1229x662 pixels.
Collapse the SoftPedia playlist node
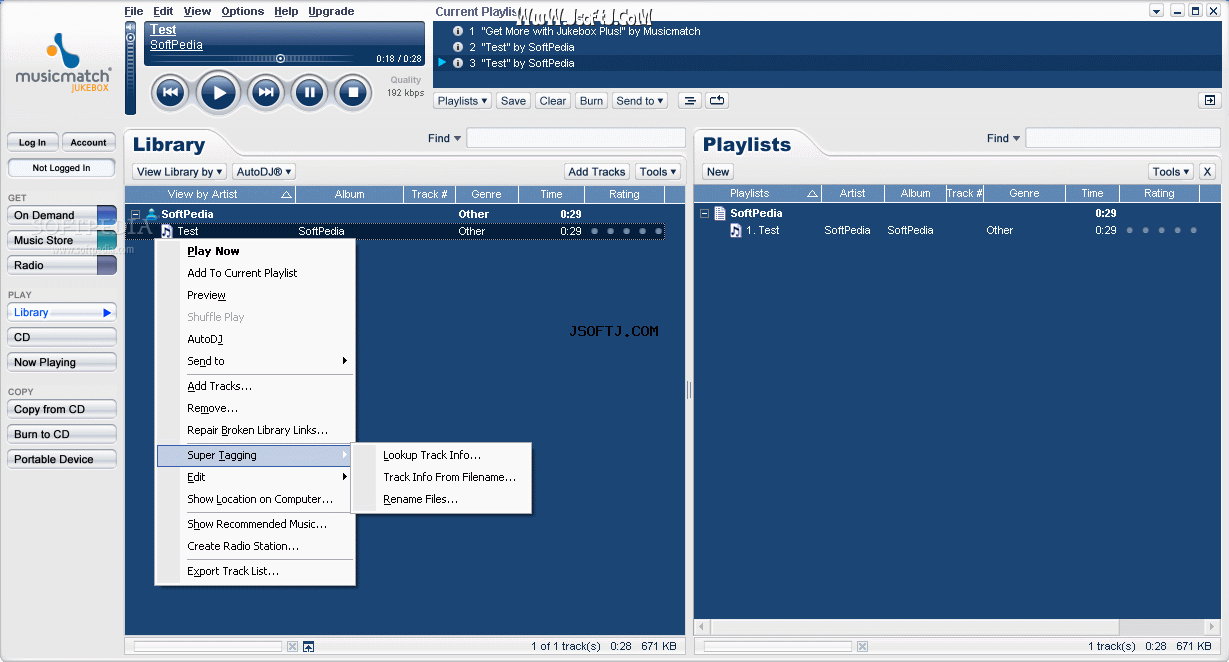pos(704,213)
